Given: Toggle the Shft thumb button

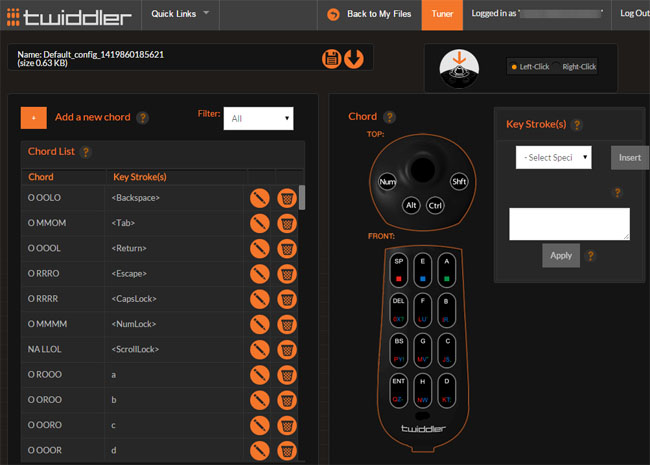Looking at the screenshot, I should coord(459,182).
